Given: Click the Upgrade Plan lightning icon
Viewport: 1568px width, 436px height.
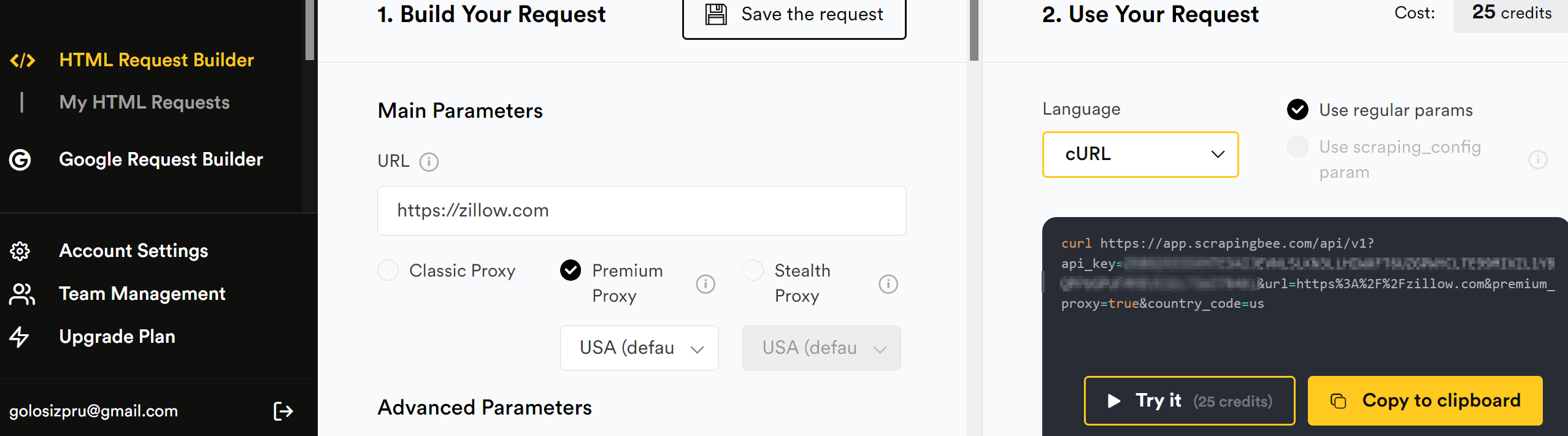Looking at the screenshot, I should click(20, 336).
